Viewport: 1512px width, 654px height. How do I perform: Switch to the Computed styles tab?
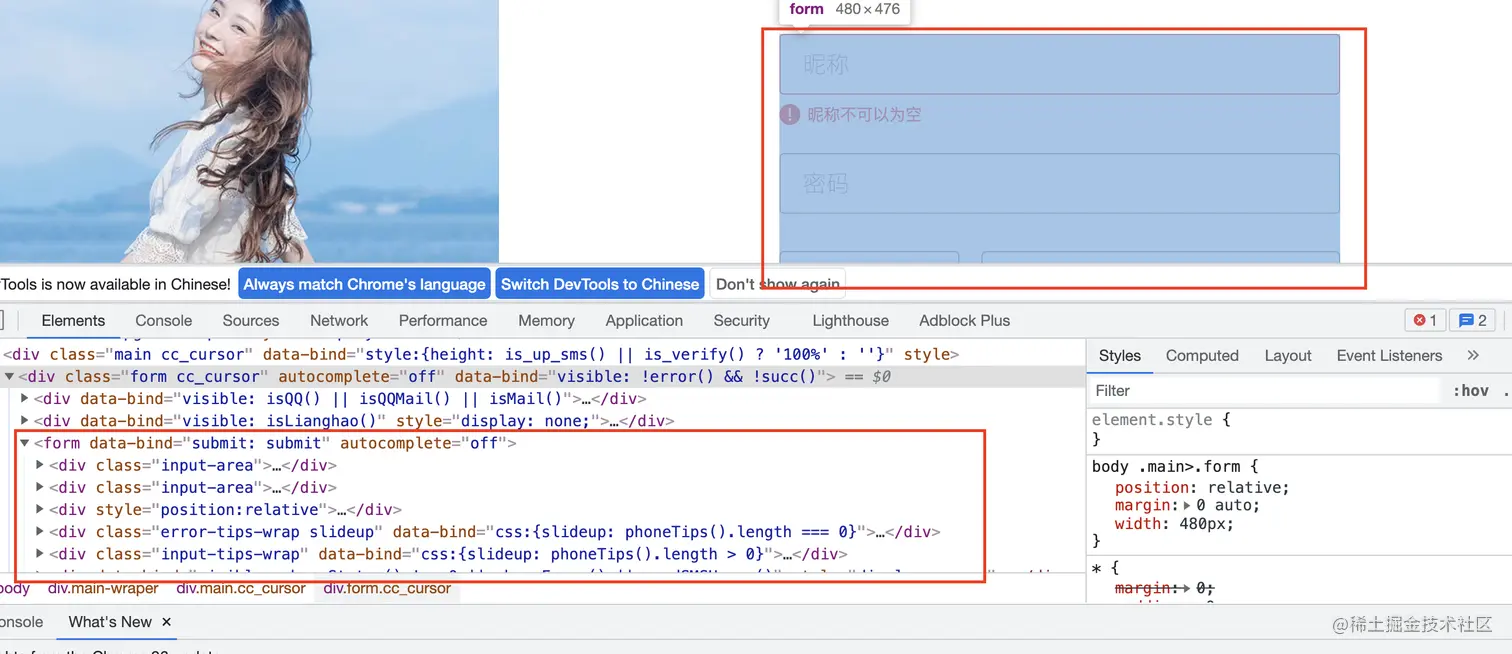[1202, 356]
